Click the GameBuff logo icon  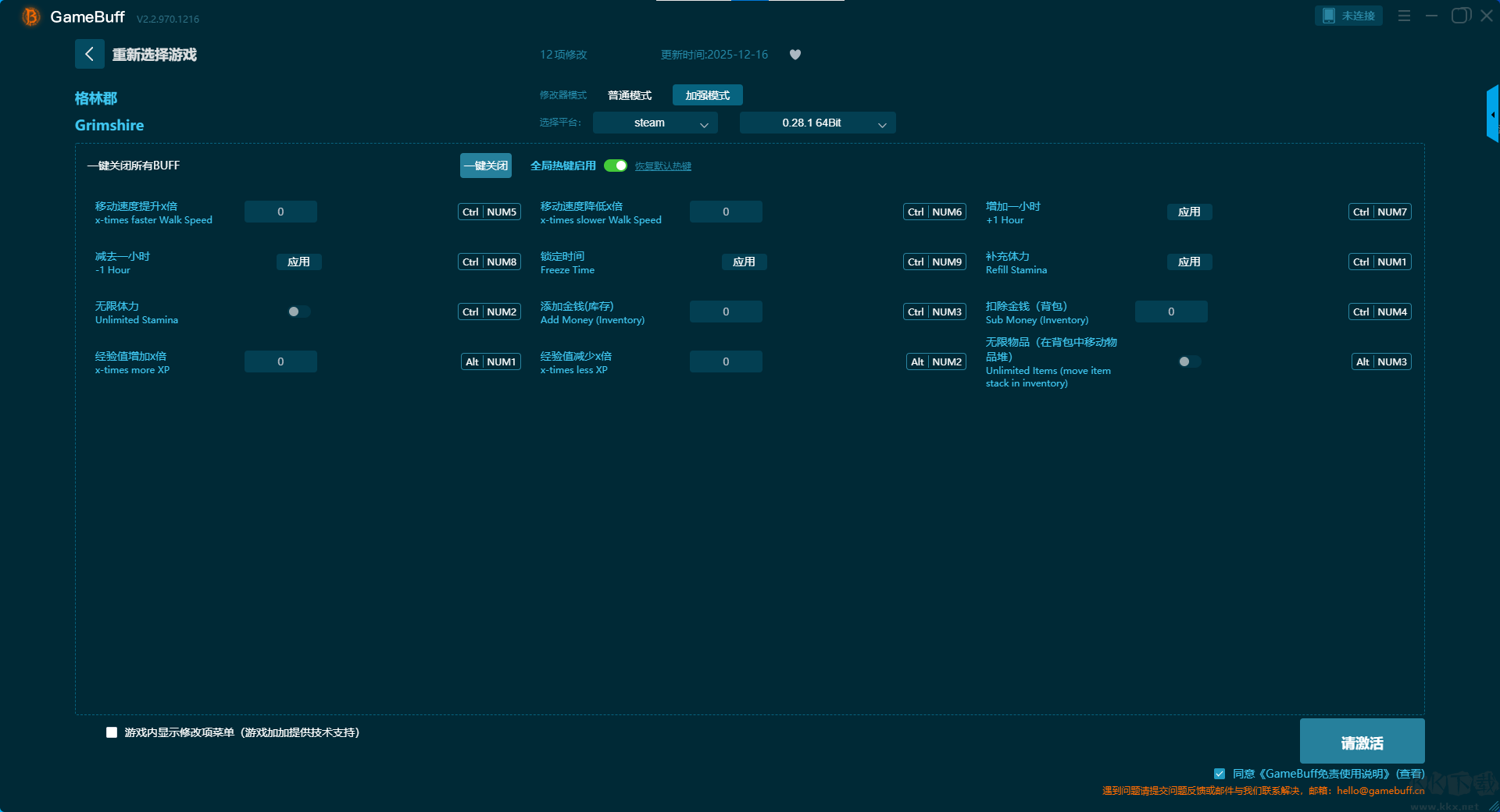pyautogui.click(x=31, y=16)
